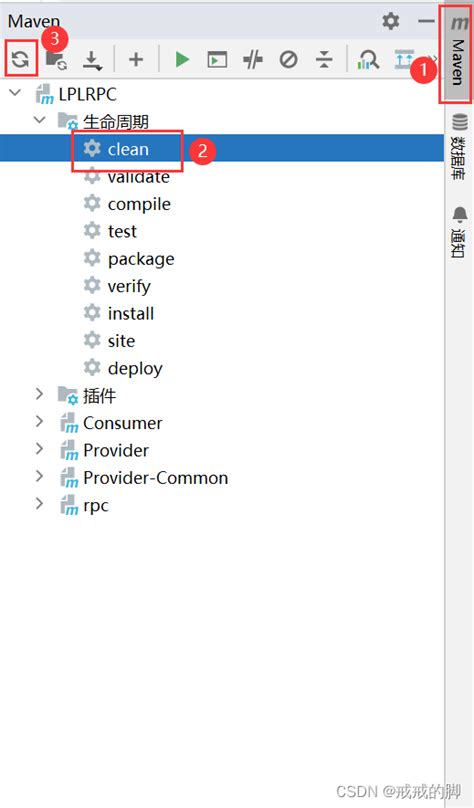474x808 pixels.
Task: Run Maven build with green play icon
Action: click(x=182, y=60)
